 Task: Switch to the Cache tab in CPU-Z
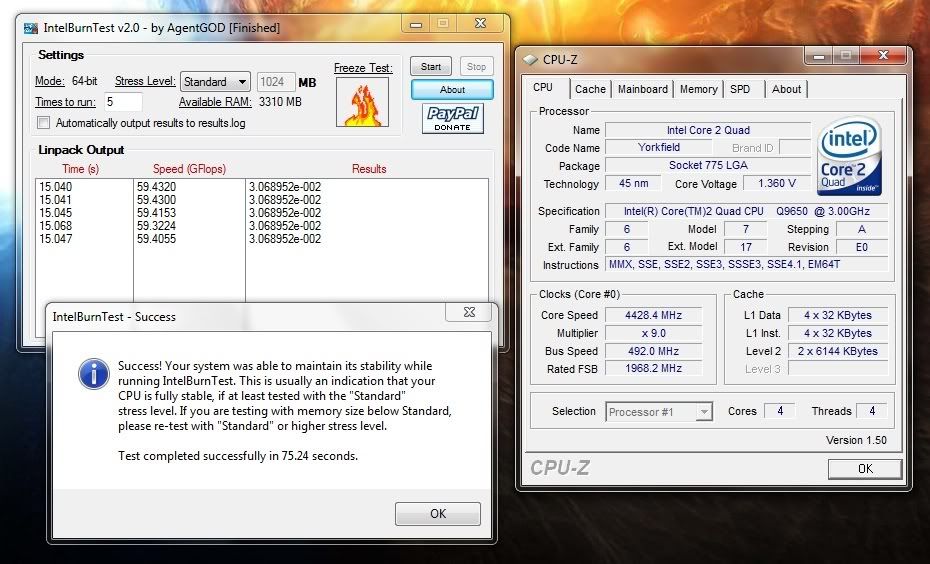(590, 89)
